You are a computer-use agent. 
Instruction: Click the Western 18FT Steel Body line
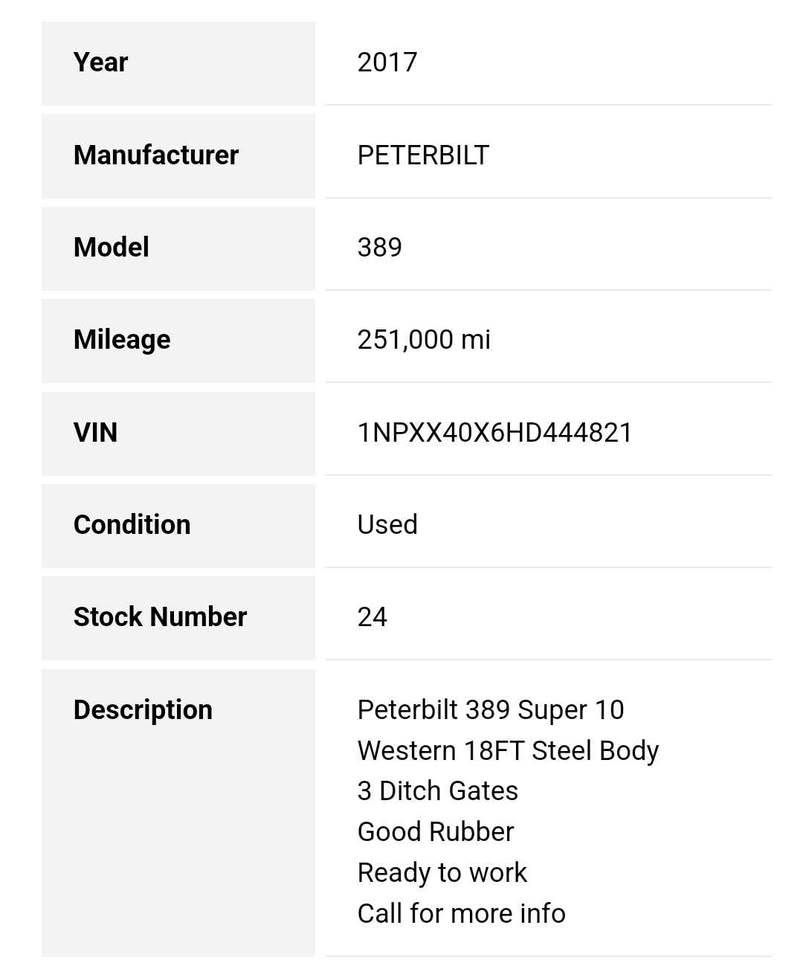pos(508,751)
